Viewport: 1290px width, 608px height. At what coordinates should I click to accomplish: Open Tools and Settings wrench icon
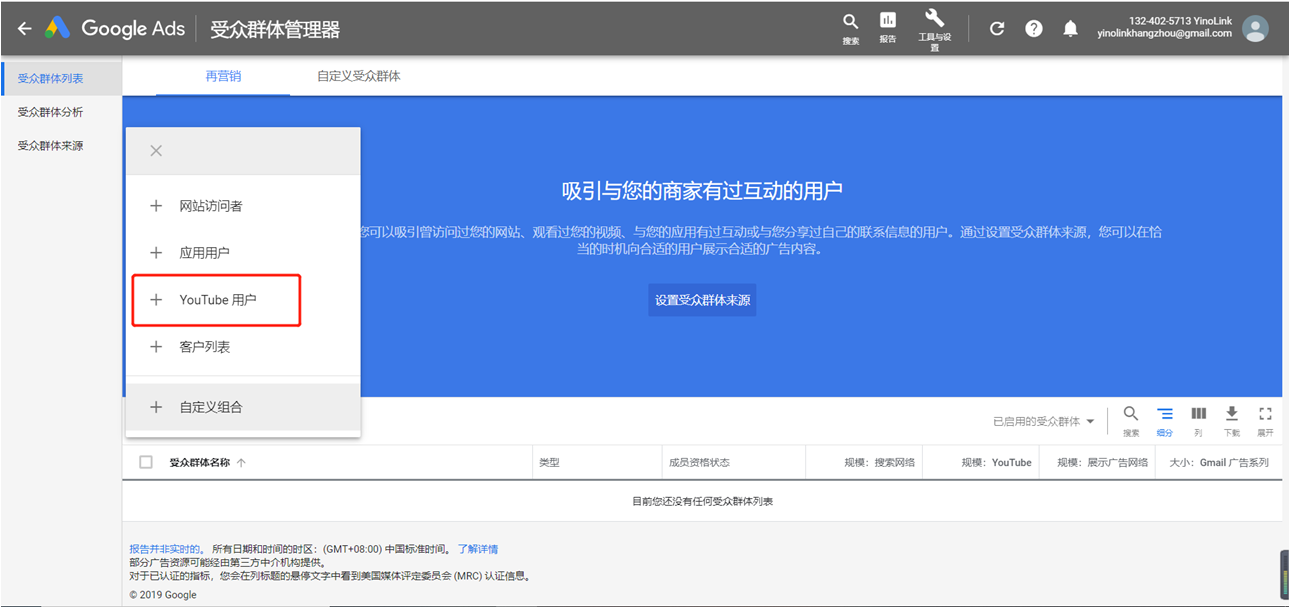(934, 20)
